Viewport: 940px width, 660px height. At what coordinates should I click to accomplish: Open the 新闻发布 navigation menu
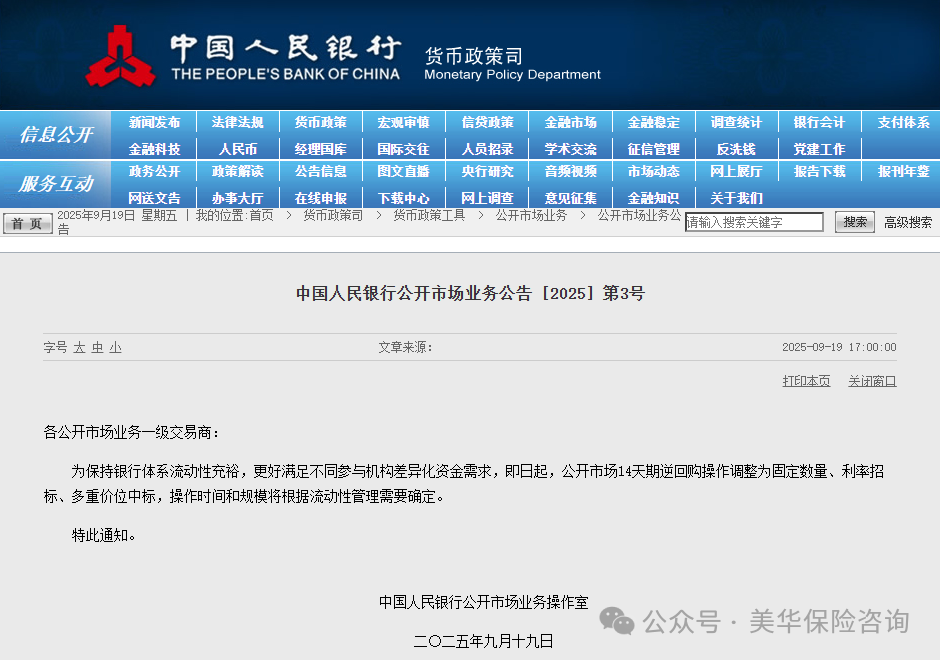[154, 122]
